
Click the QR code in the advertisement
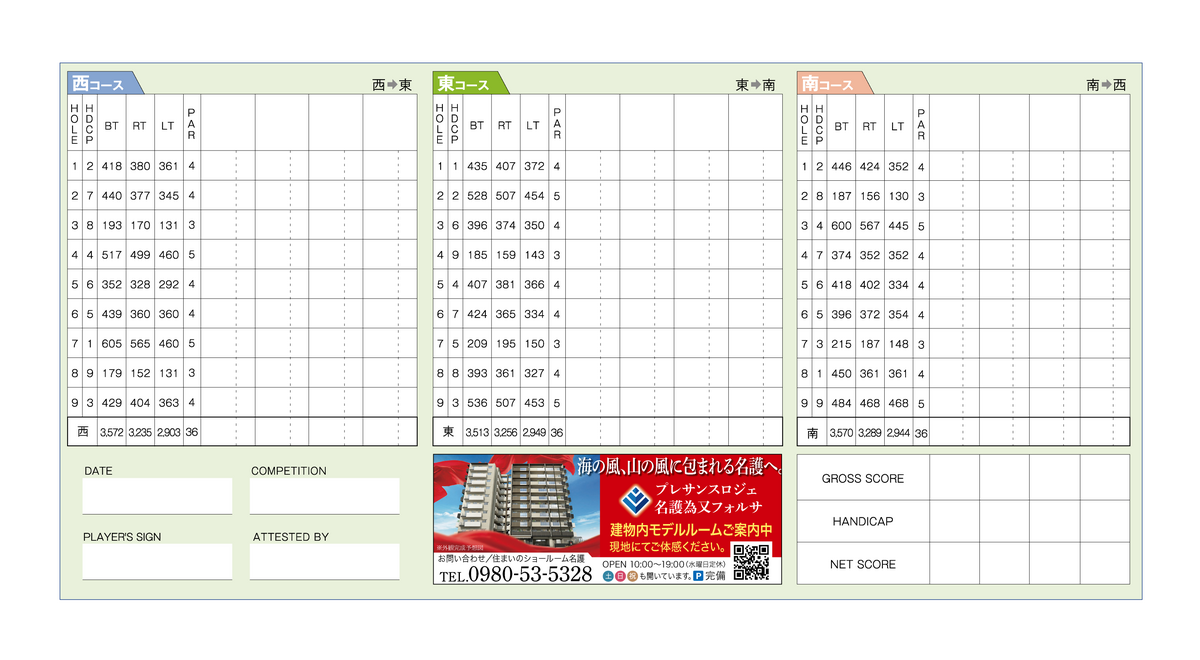751,563
